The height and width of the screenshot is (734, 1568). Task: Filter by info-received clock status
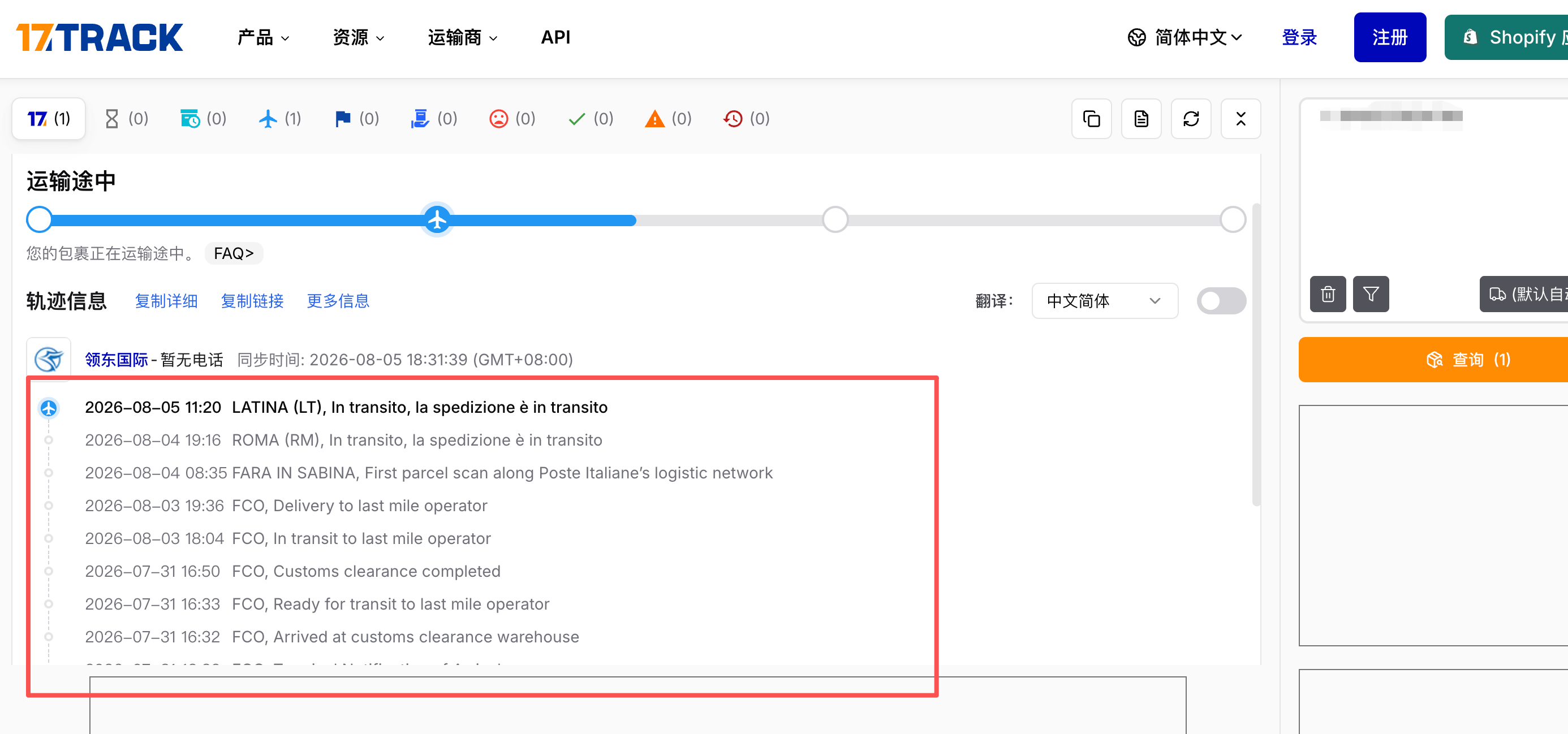203,119
